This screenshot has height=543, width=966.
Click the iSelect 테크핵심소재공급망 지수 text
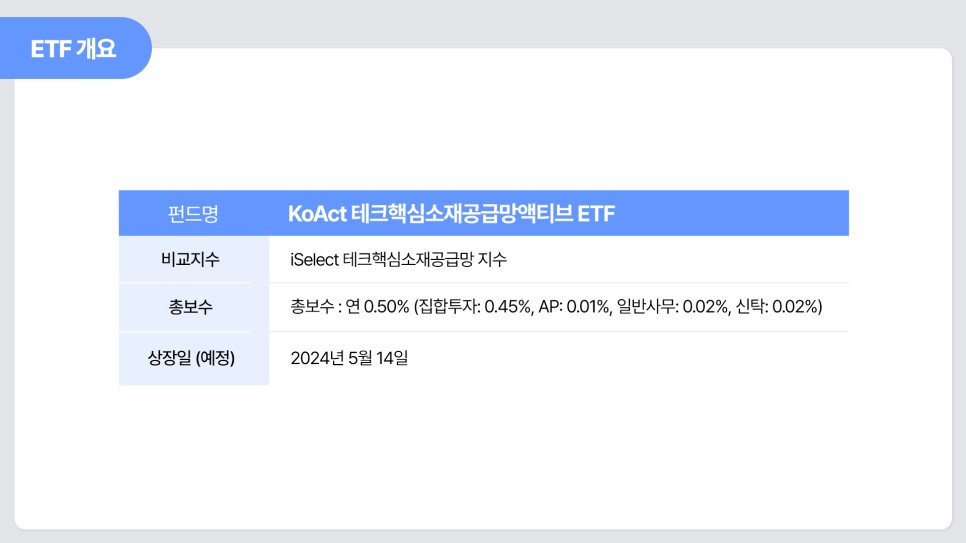tap(398, 259)
